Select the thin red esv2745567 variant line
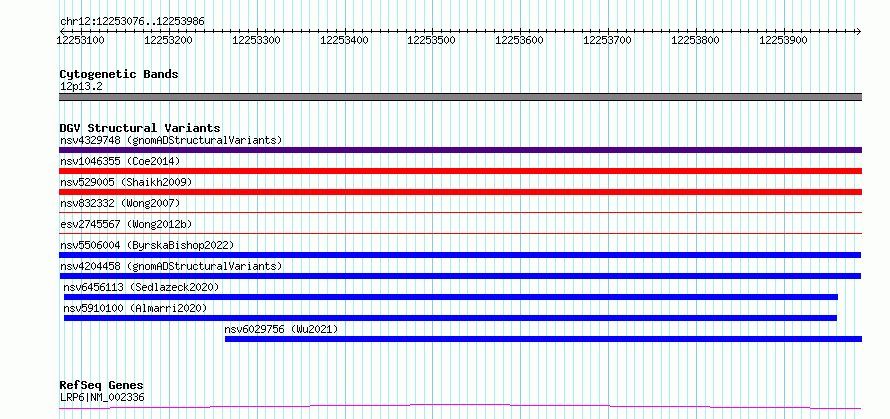890x419 pixels. (460, 233)
